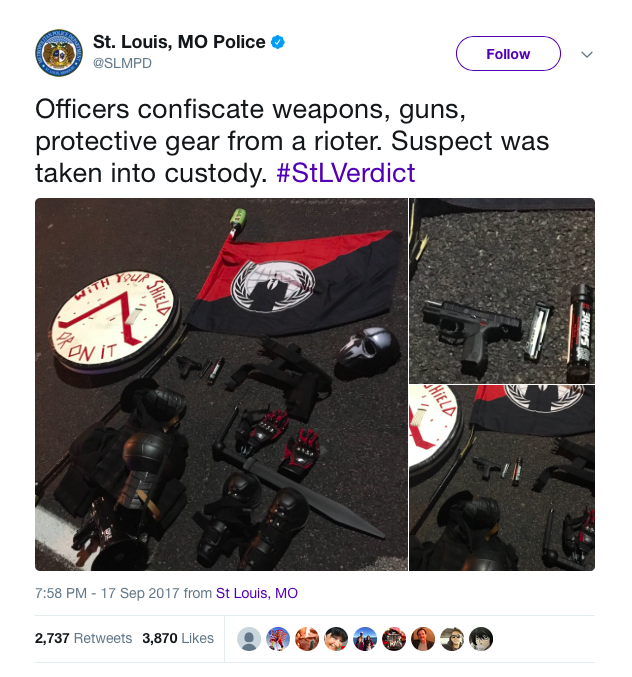Open the second liker avatar with red figure
632x677 pixels.
(x=278, y=639)
